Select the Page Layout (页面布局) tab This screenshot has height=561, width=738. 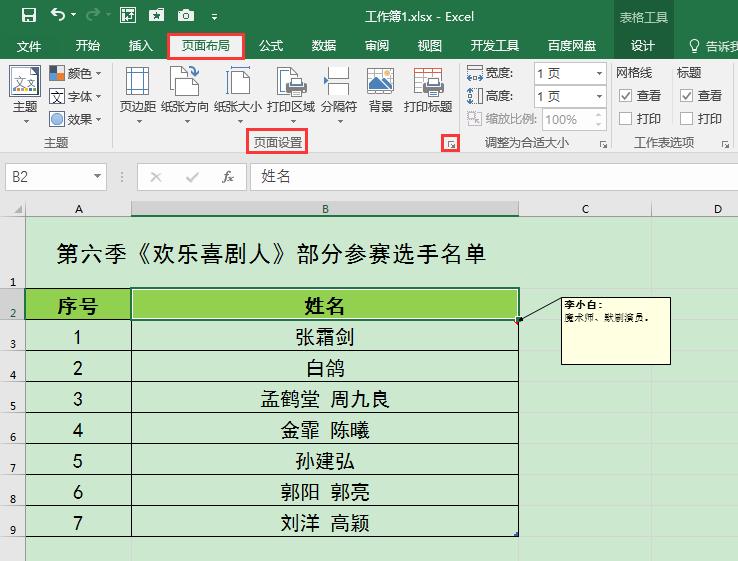(x=206, y=45)
